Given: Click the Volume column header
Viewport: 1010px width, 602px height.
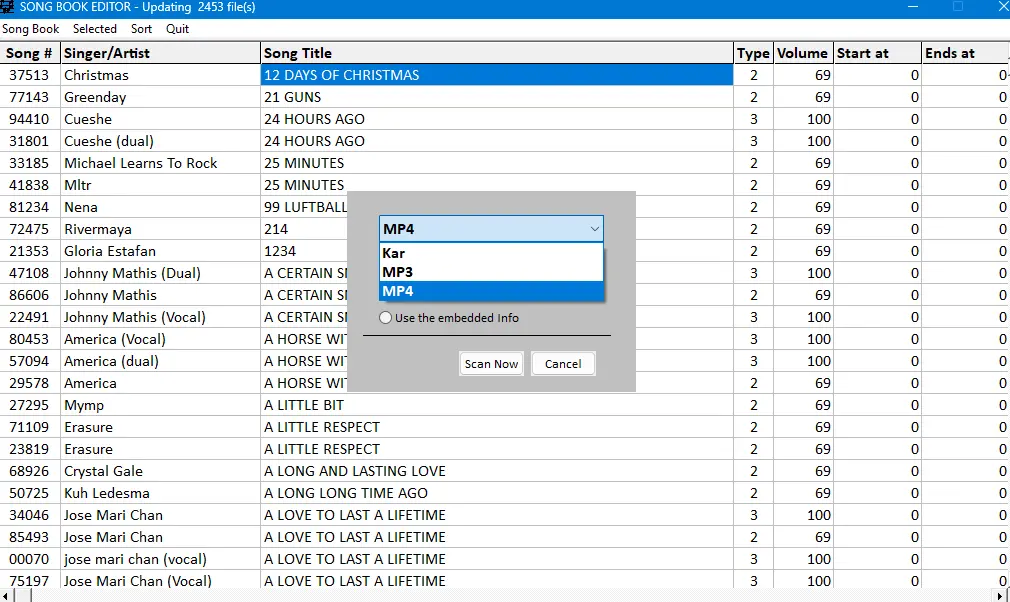Looking at the screenshot, I should pyautogui.click(x=803, y=53).
